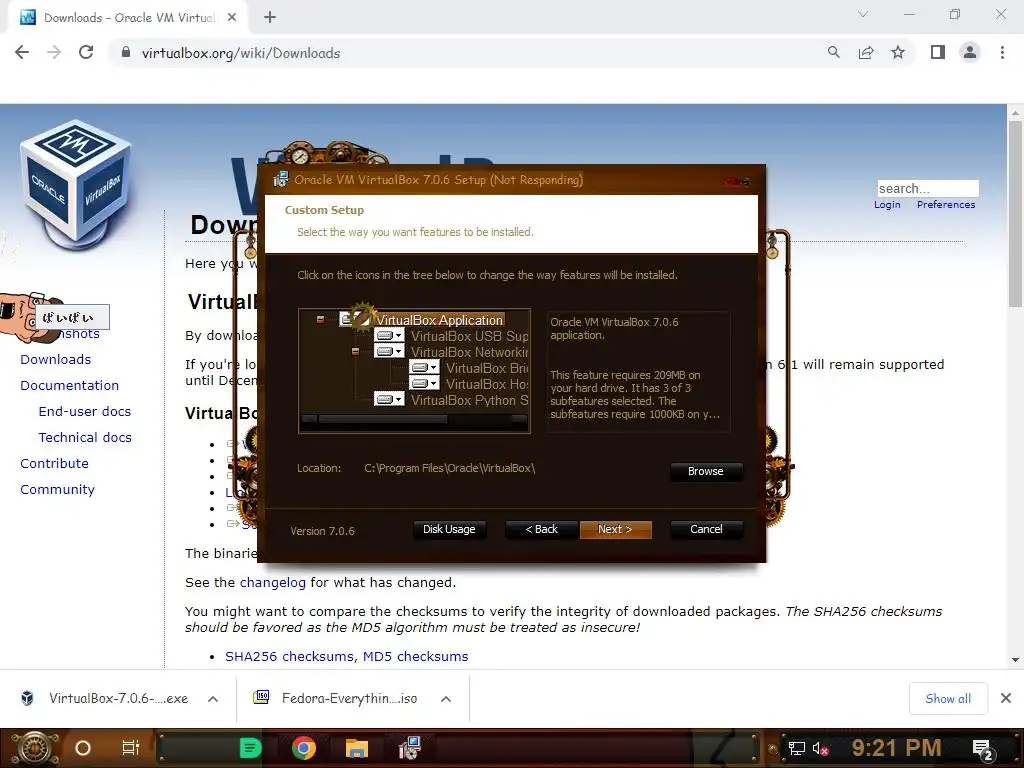Image resolution: width=1024 pixels, height=768 pixels.
Task: Select the VirtualBox Application tree item
Action: coord(440,320)
